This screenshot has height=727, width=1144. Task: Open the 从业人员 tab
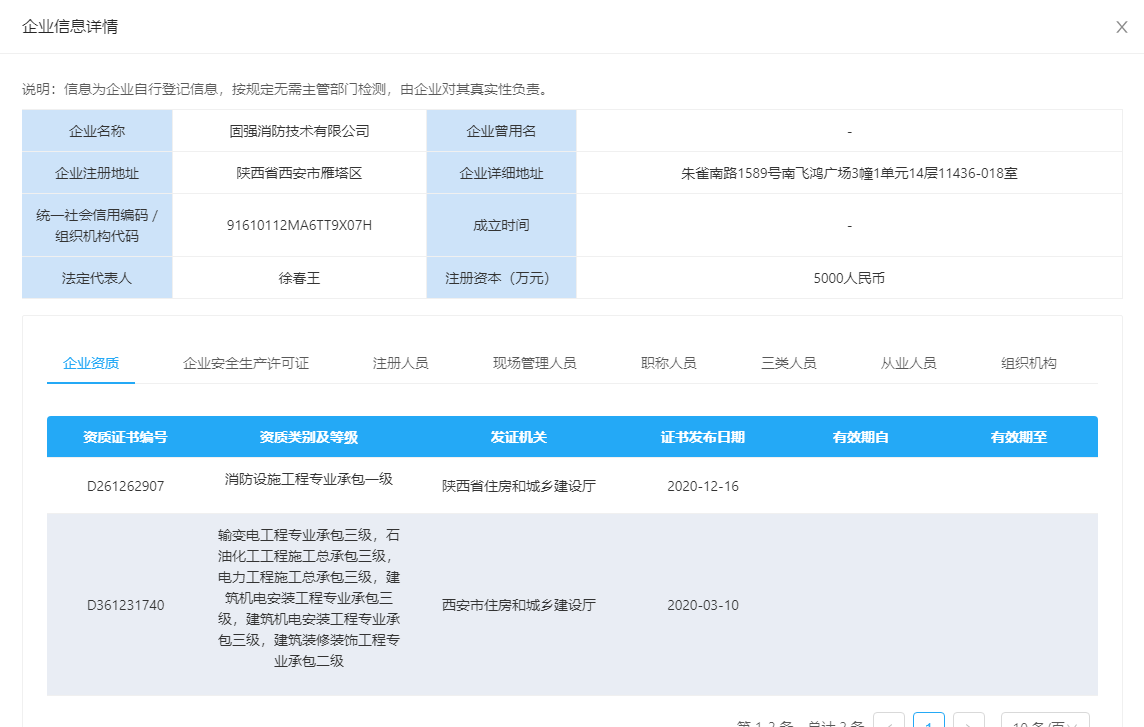coord(908,363)
